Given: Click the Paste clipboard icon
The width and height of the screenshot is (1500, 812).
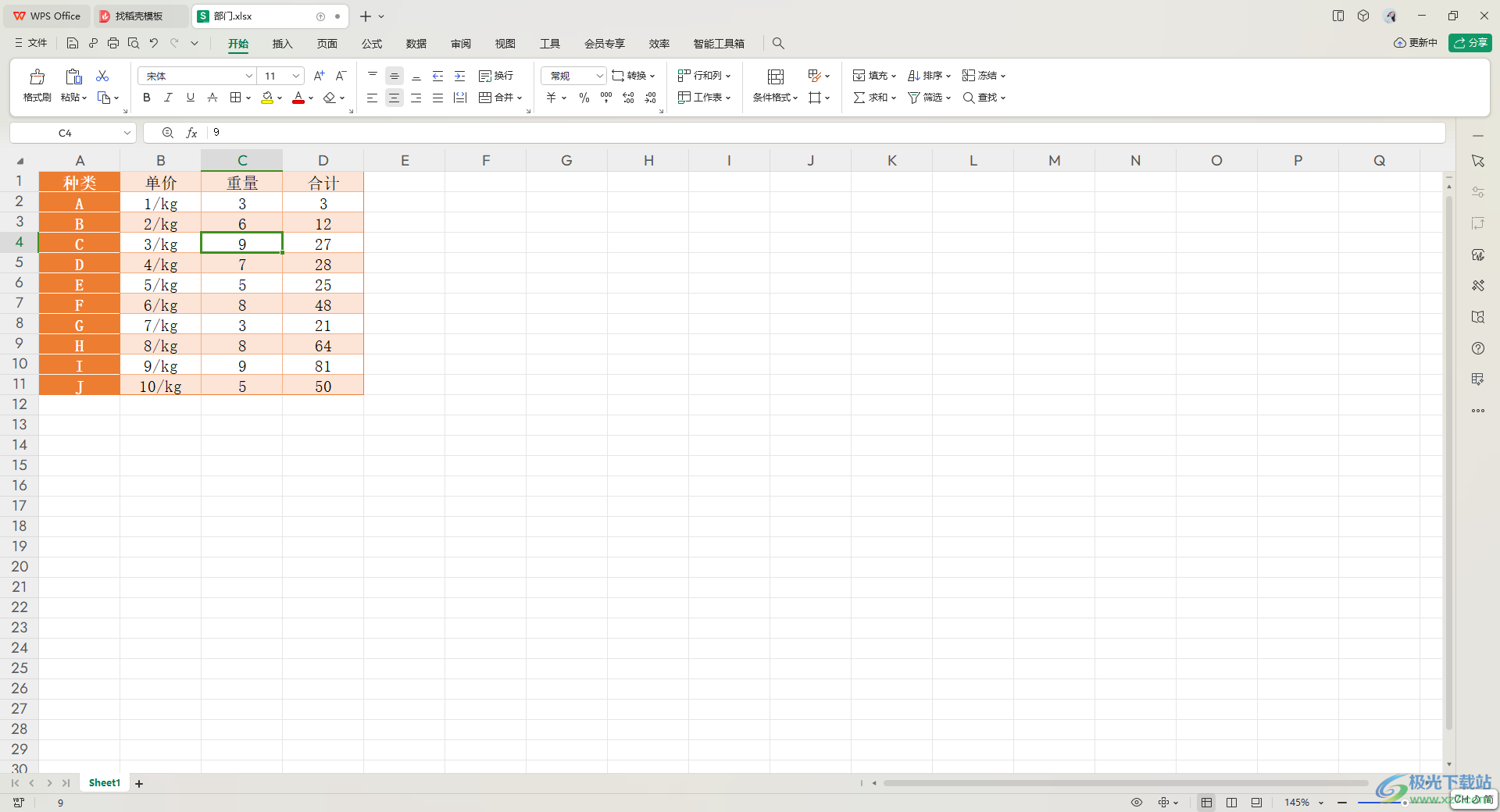Looking at the screenshot, I should pos(73,77).
